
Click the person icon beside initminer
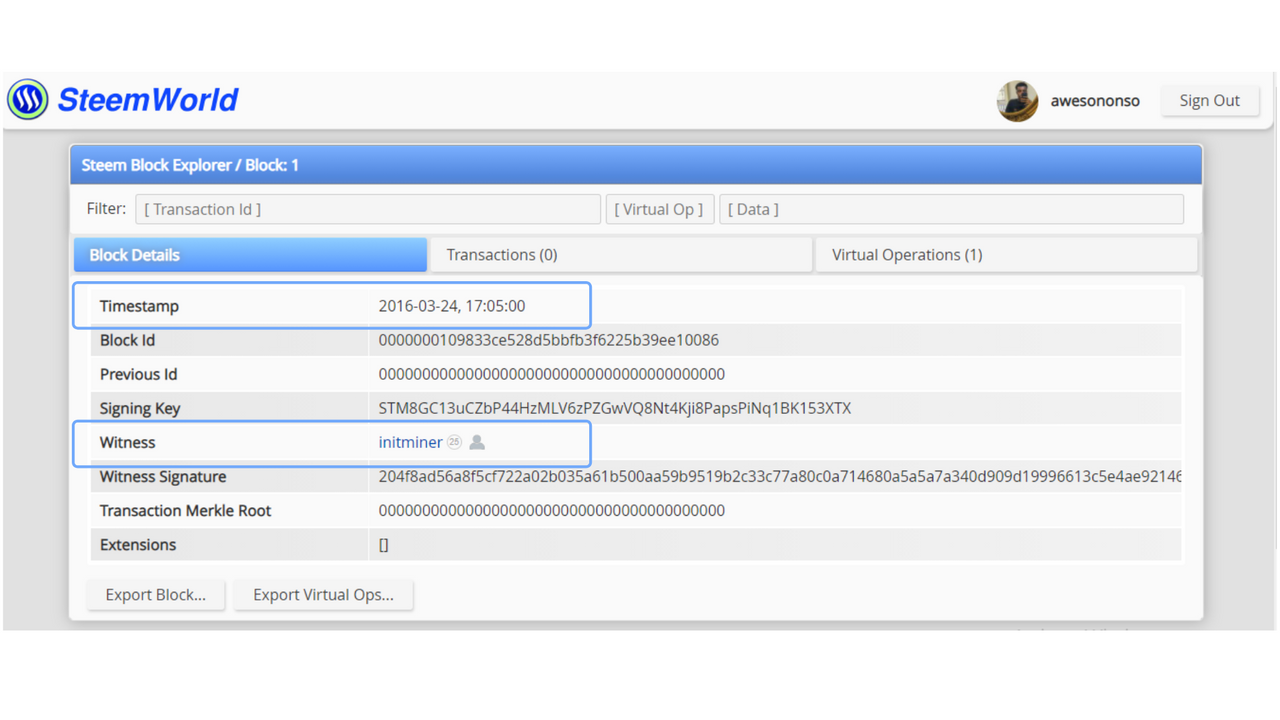[x=477, y=442]
